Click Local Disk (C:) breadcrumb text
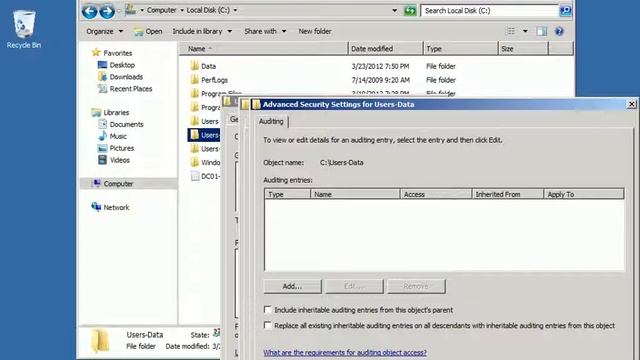The height and width of the screenshot is (360, 640). point(208,10)
